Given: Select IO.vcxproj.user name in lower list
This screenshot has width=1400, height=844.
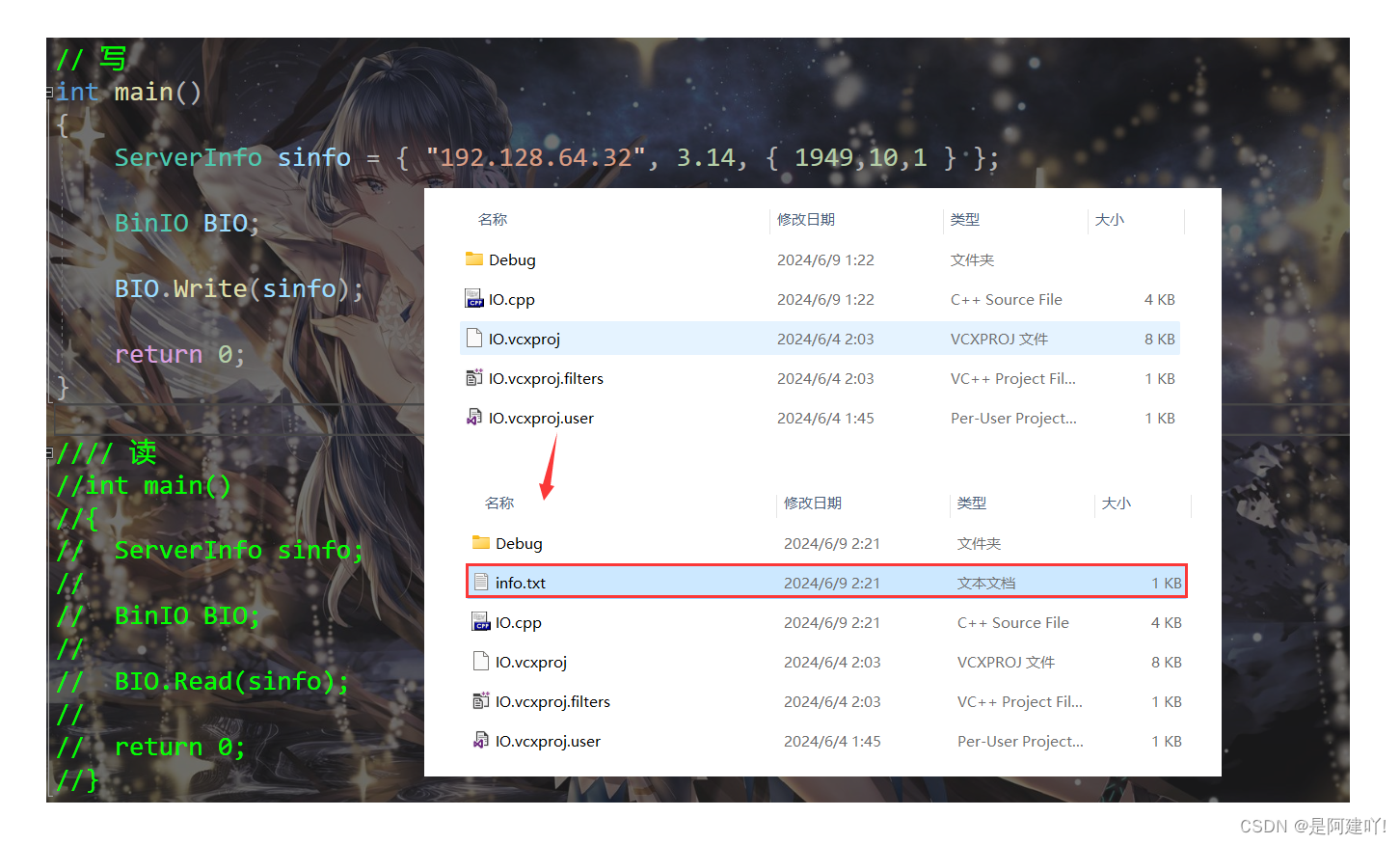Looking at the screenshot, I should [548, 742].
